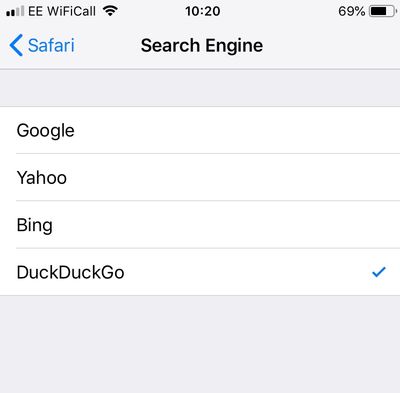Tap the EE WiFiCall carrier label
Screen dimensions: 400x393
[62, 11]
